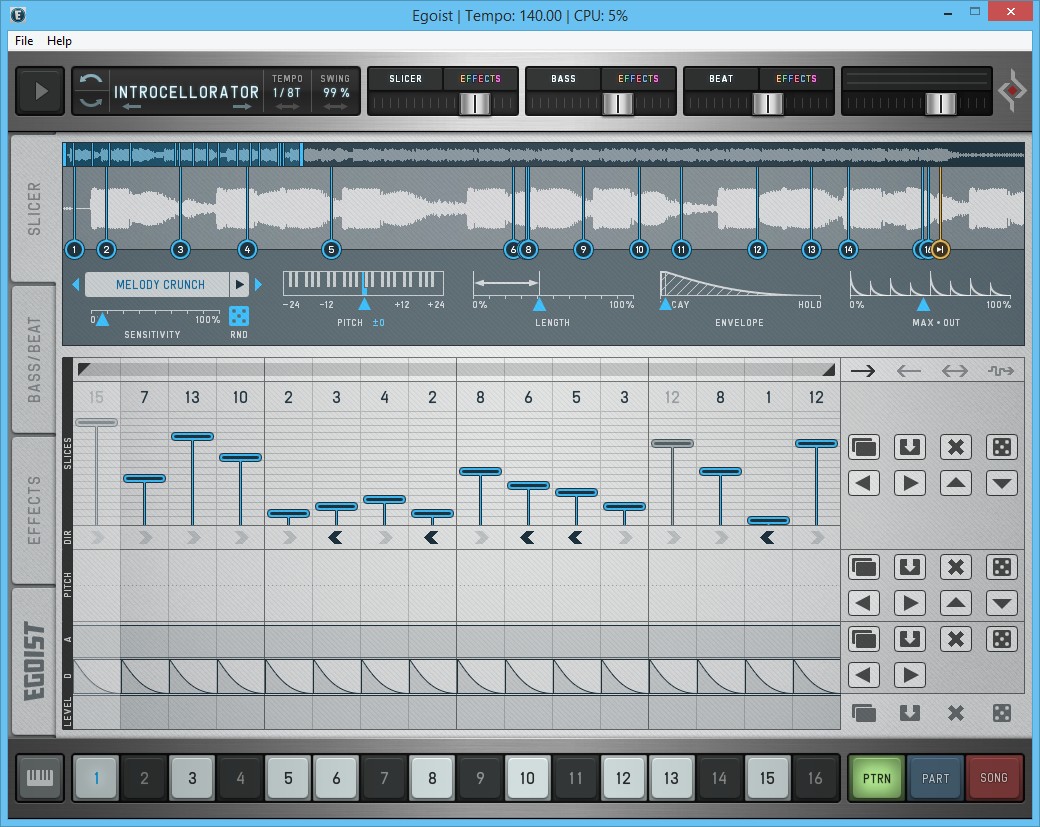This screenshot has width=1040, height=827.
Task: Toggle pattern slot 16
Action: tap(815, 777)
